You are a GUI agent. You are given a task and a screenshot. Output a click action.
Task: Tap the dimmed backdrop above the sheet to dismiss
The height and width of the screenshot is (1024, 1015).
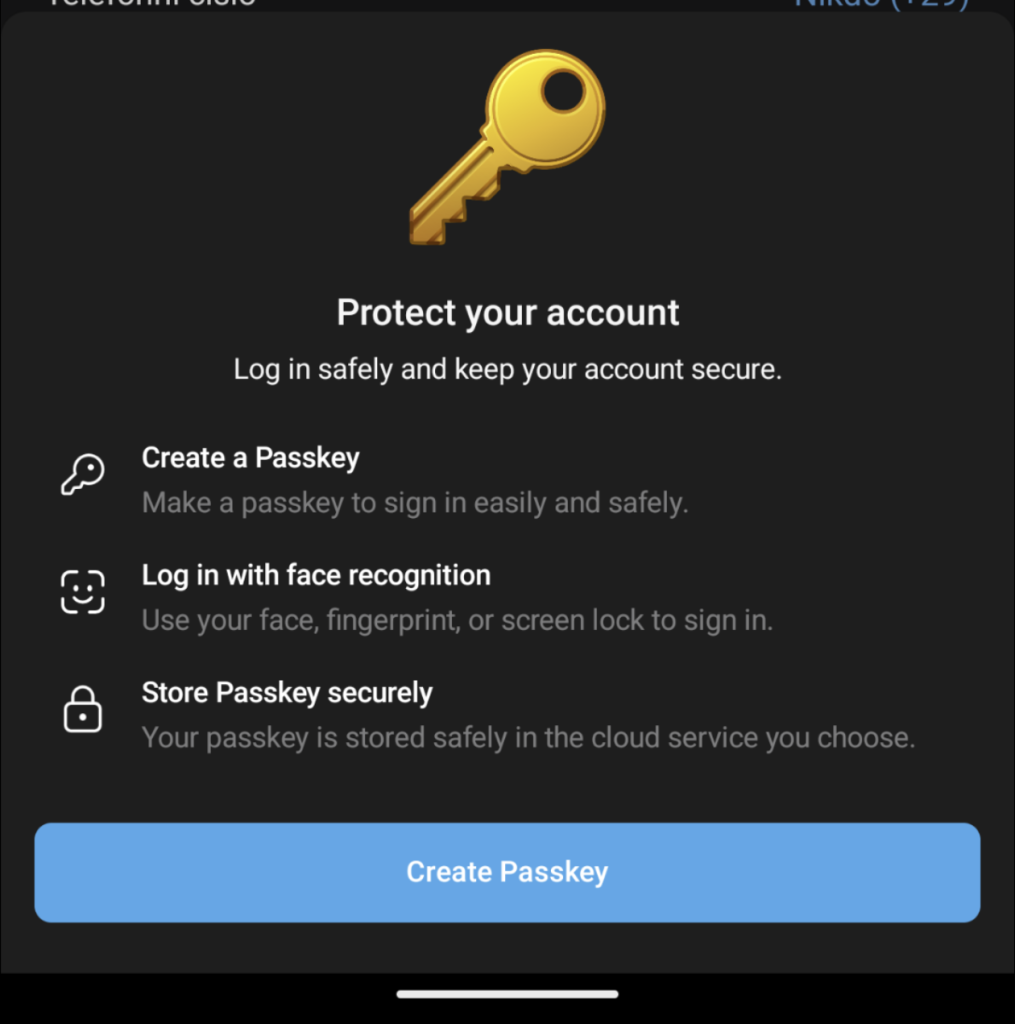pyautogui.click(x=508, y=5)
